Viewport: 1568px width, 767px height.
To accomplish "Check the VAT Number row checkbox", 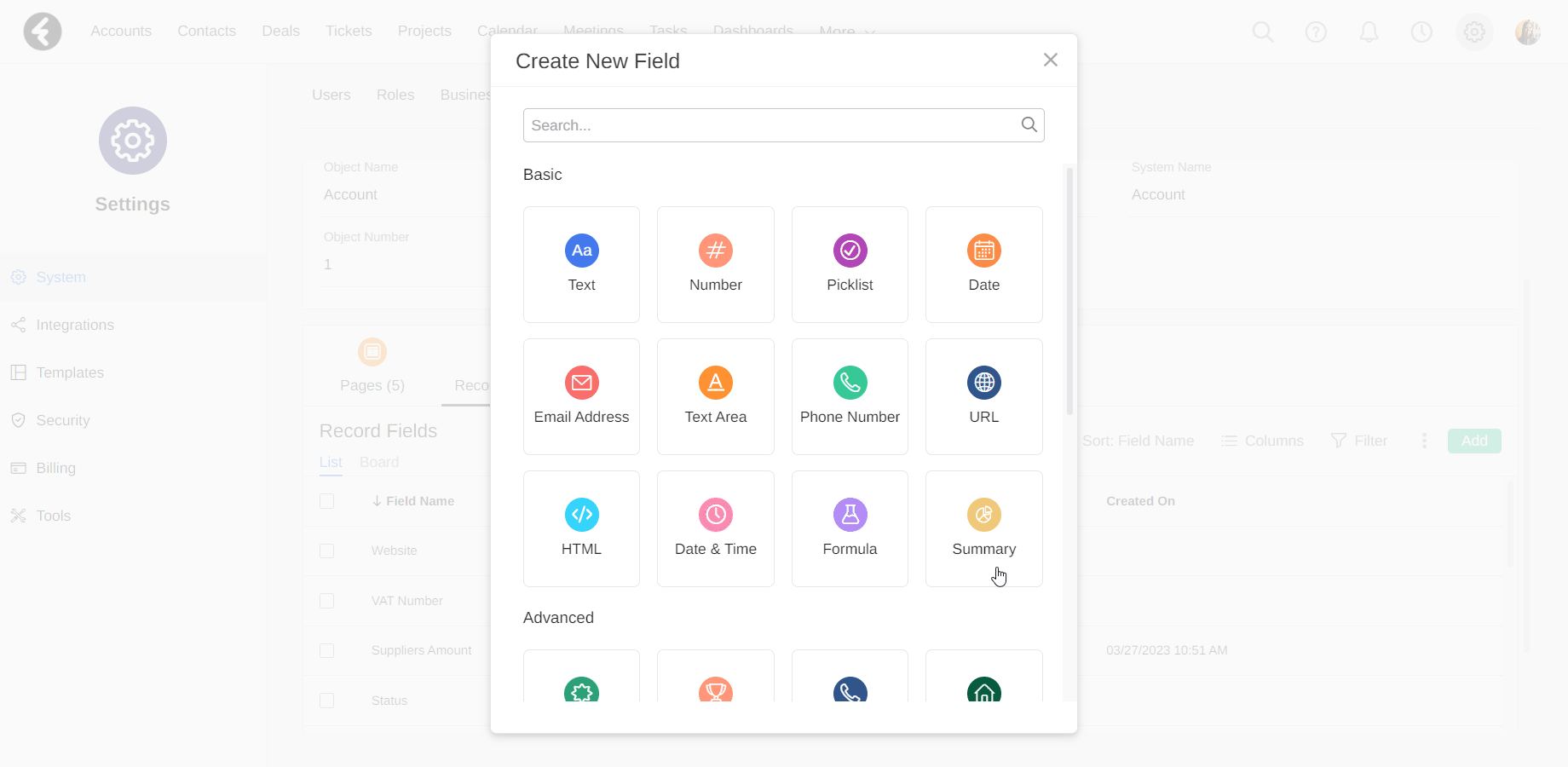I will pyautogui.click(x=326, y=601).
